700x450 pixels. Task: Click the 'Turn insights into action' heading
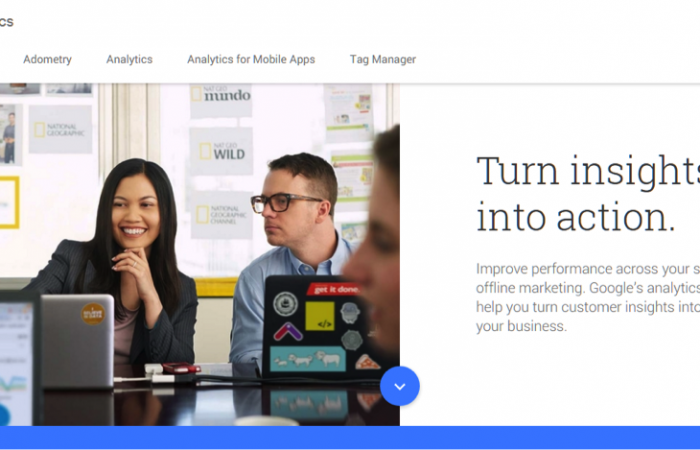click(x=588, y=194)
